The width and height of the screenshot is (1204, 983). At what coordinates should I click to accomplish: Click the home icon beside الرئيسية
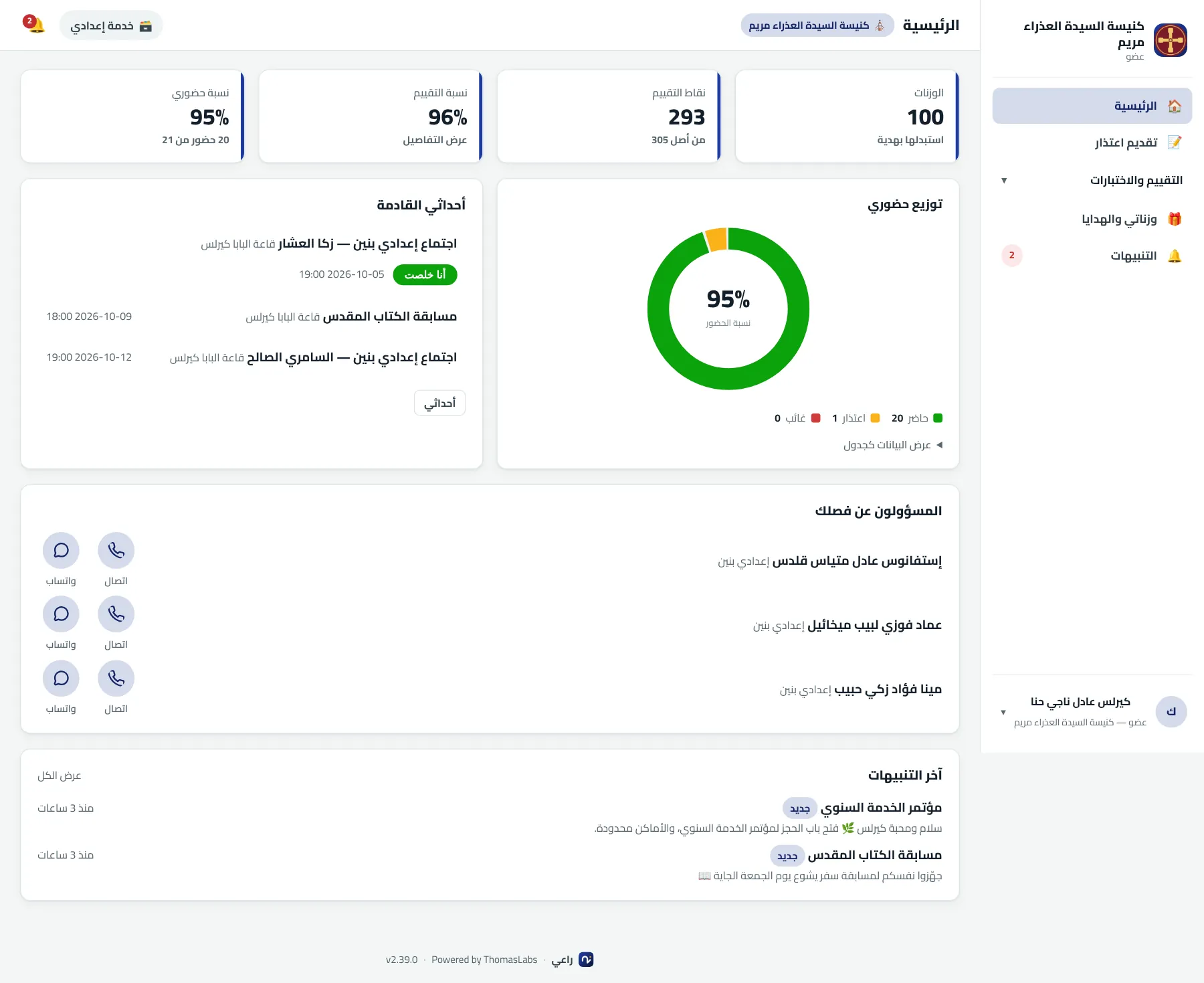point(1175,106)
